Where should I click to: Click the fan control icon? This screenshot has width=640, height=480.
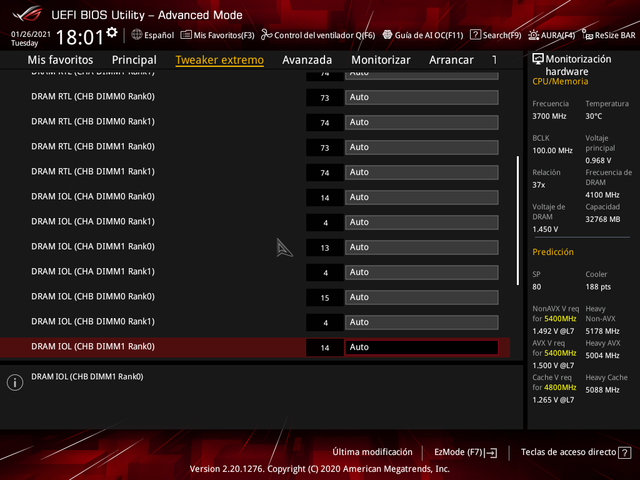point(267,35)
